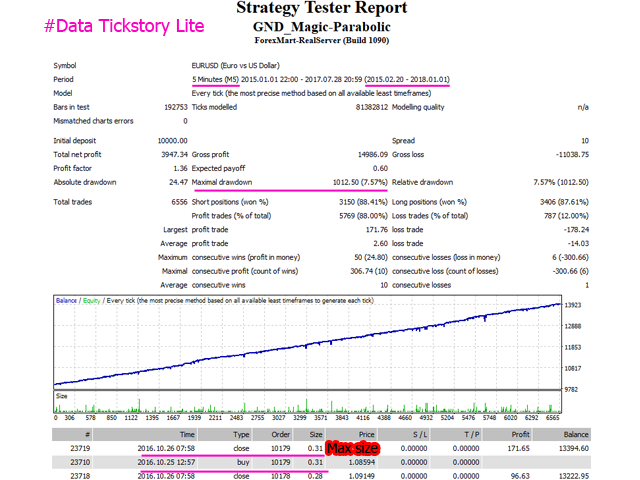Click the Equity legend label in chart
640x480 pixels.
coord(91,300)
